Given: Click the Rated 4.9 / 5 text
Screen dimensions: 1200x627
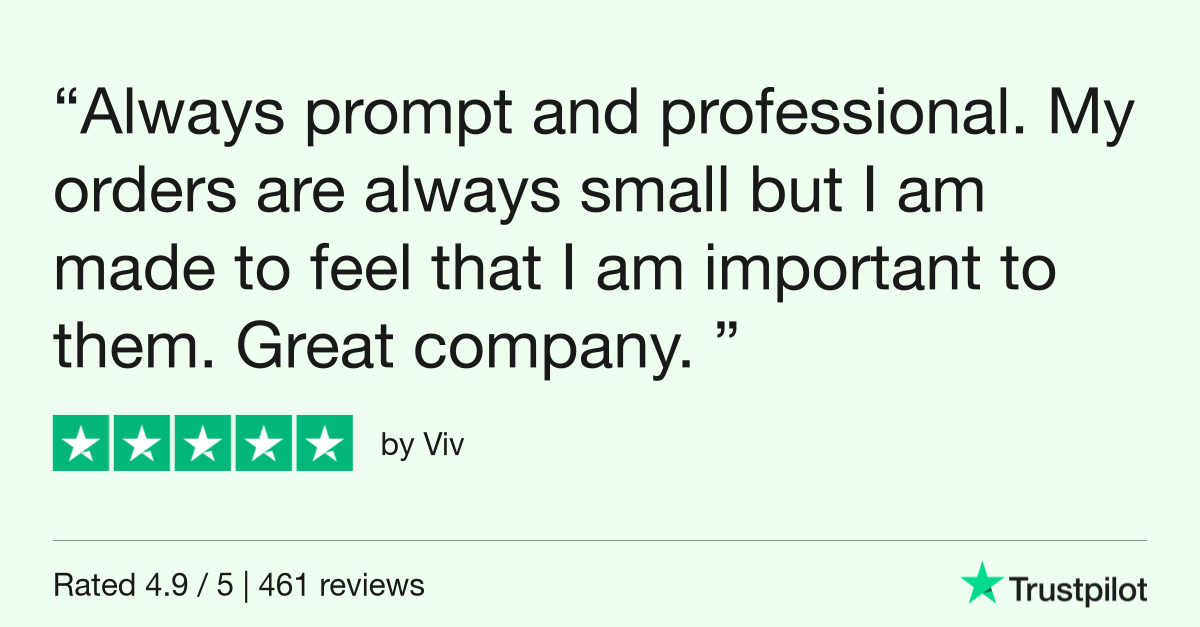Looking at the screenshot, I should [143, 585].
